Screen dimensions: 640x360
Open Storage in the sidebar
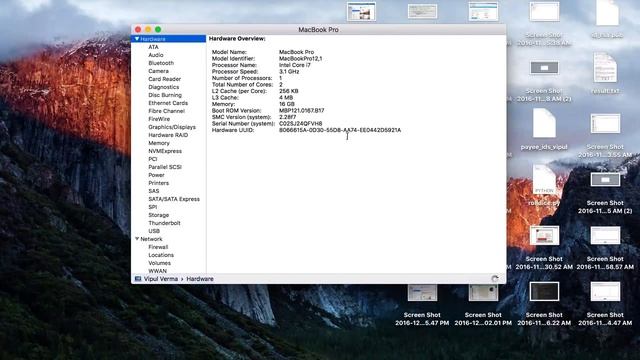(x=158, y=215)
